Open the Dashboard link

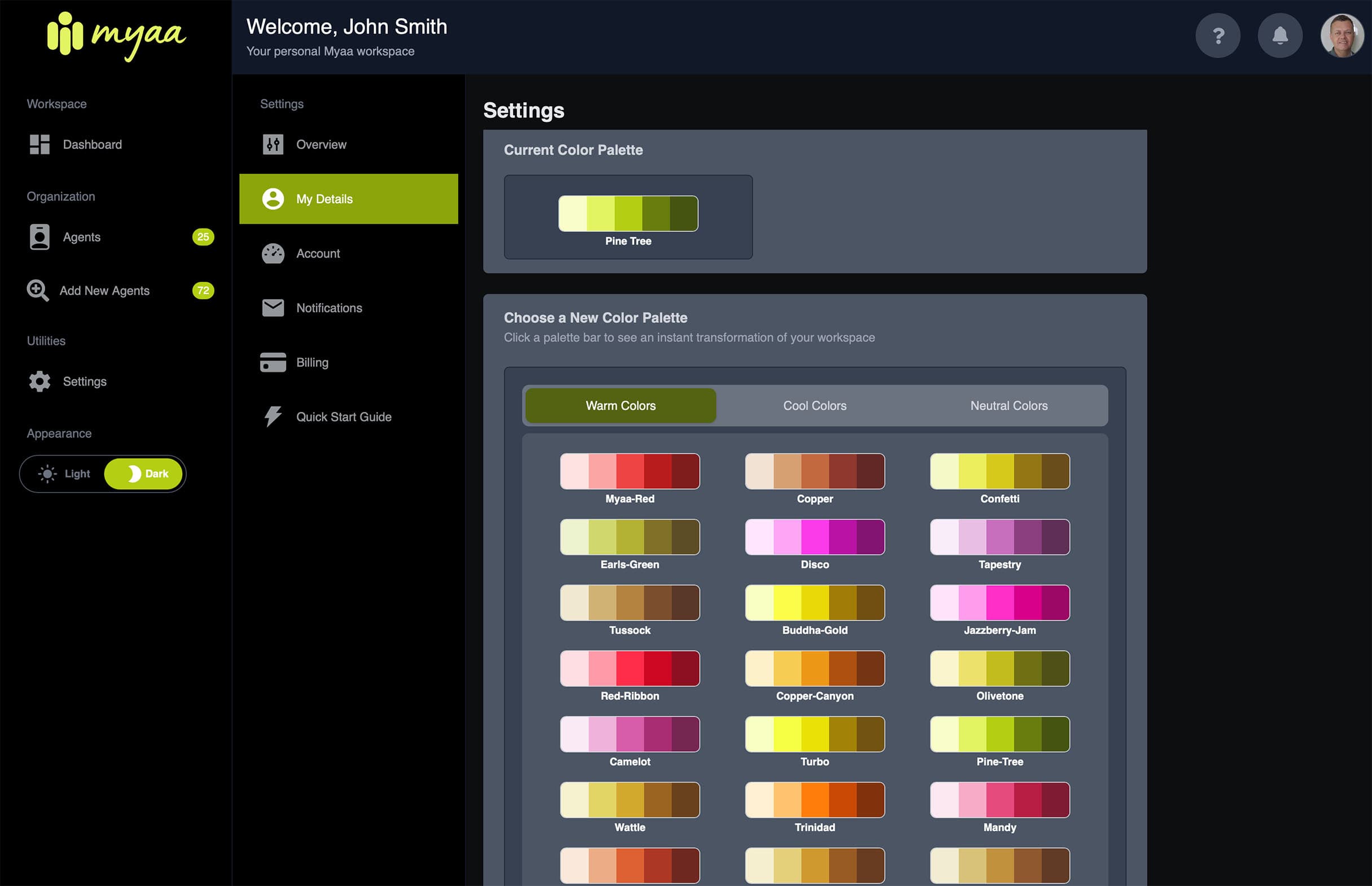point(93,144)
